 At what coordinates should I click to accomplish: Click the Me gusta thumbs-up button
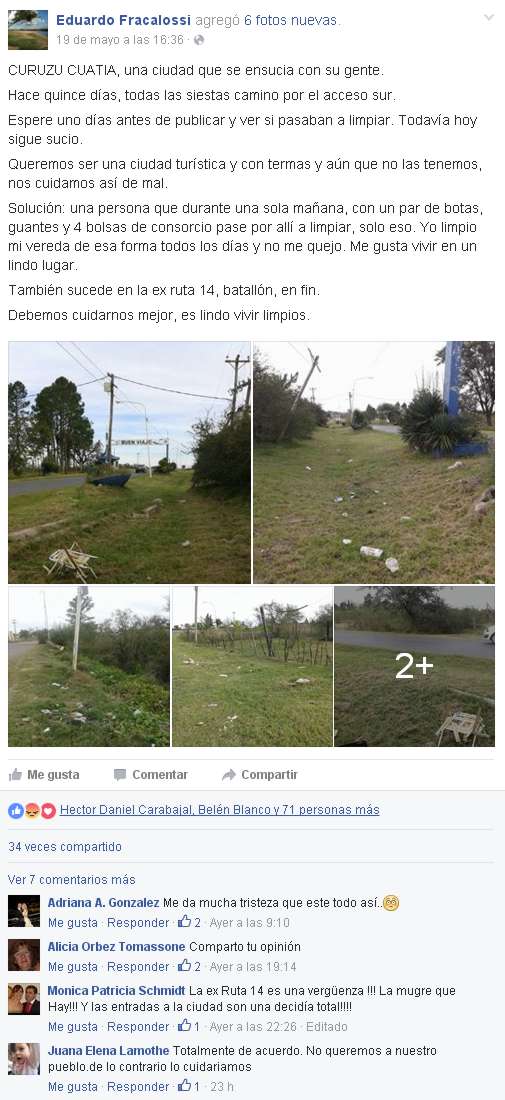(43, 774)
